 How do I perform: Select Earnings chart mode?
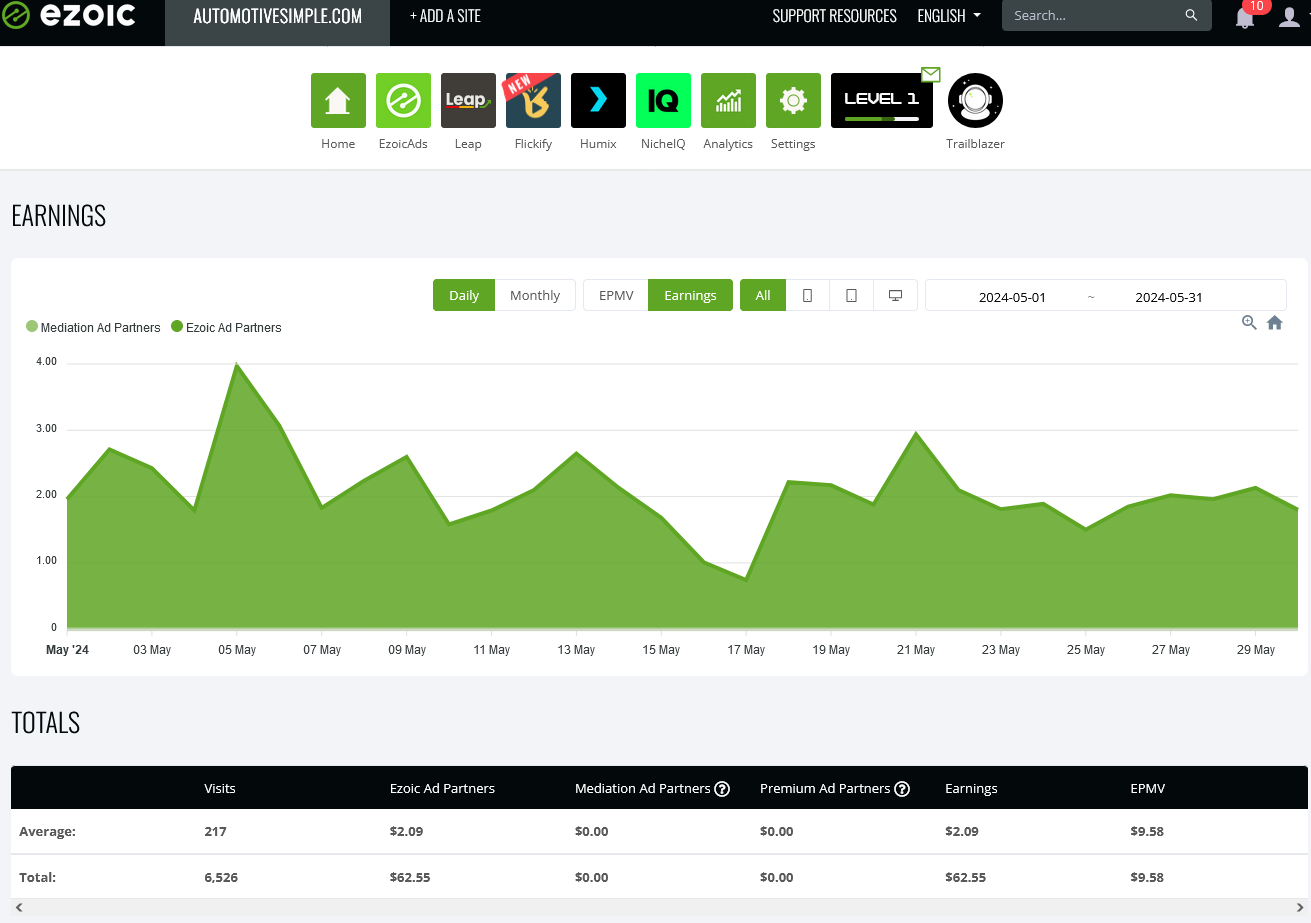tap(690, 295)
